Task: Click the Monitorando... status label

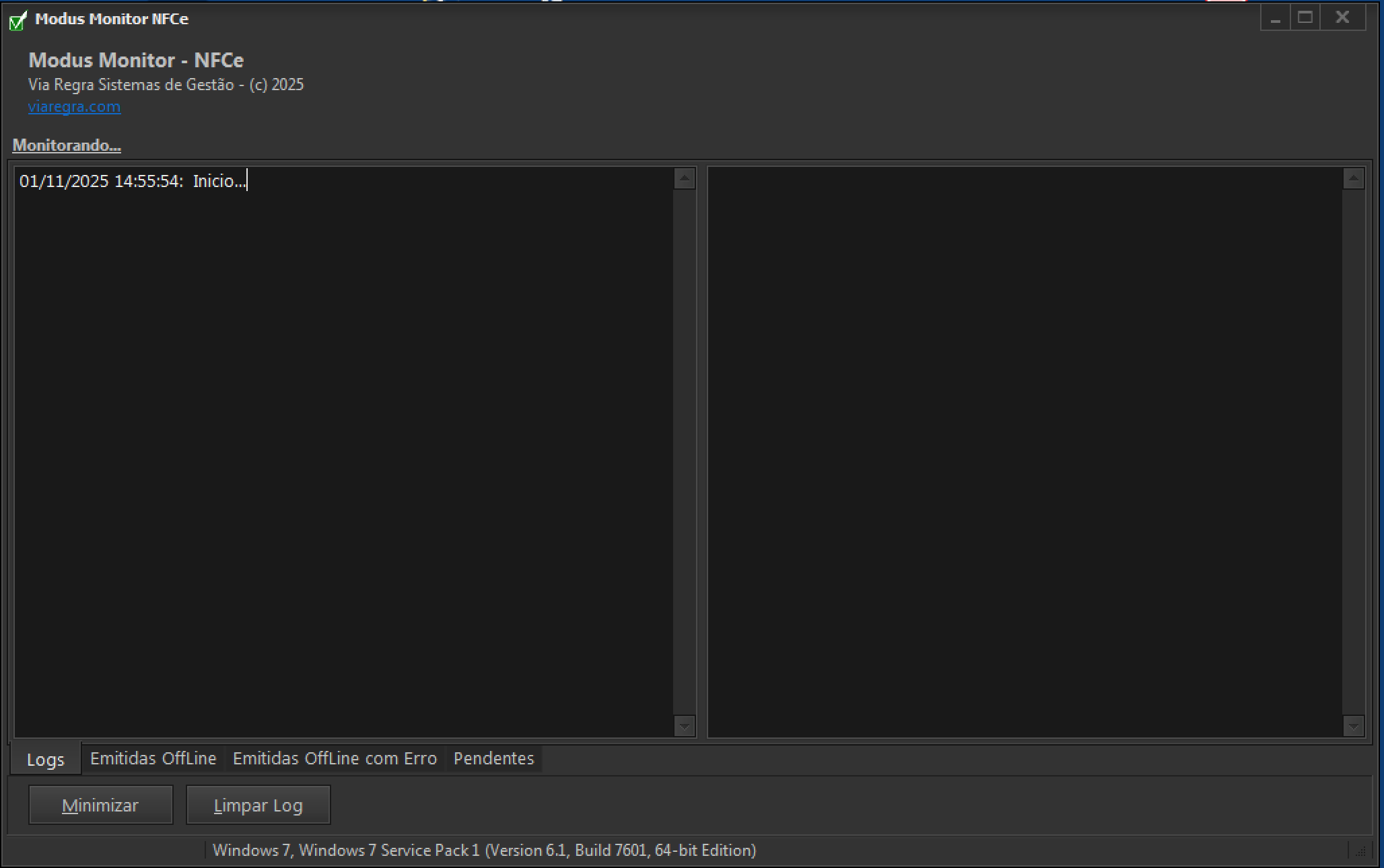Action: click(x=67, y=145)
